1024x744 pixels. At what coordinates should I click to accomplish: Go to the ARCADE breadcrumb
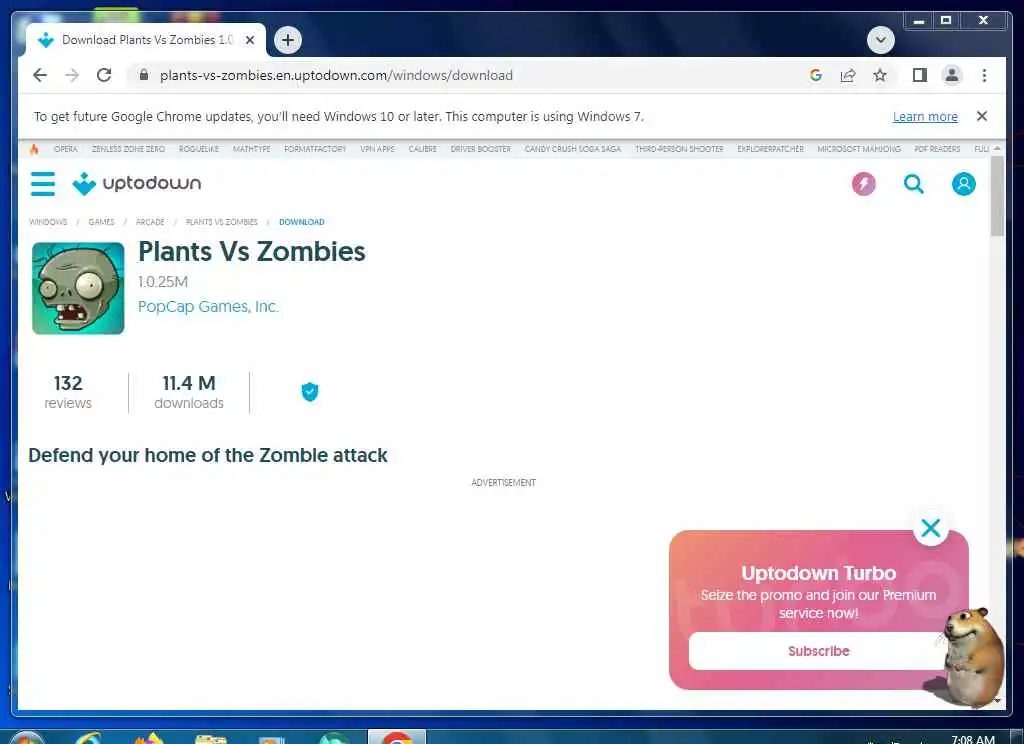(x=150, y=222)
